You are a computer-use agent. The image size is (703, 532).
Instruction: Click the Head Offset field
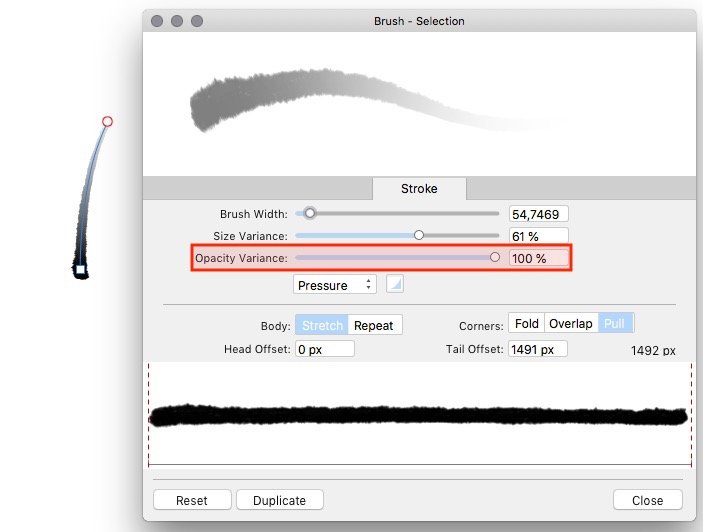[x=325, y=349]
